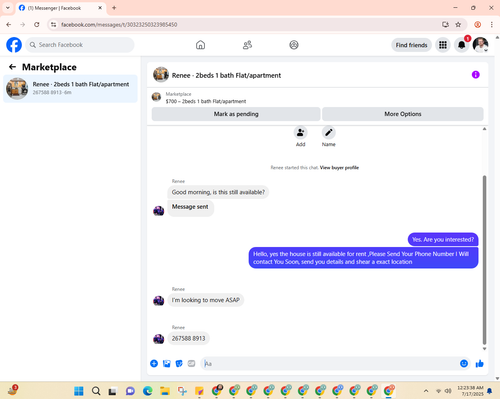
Task: Open more actions plus icon in composer
Action: 154,364
